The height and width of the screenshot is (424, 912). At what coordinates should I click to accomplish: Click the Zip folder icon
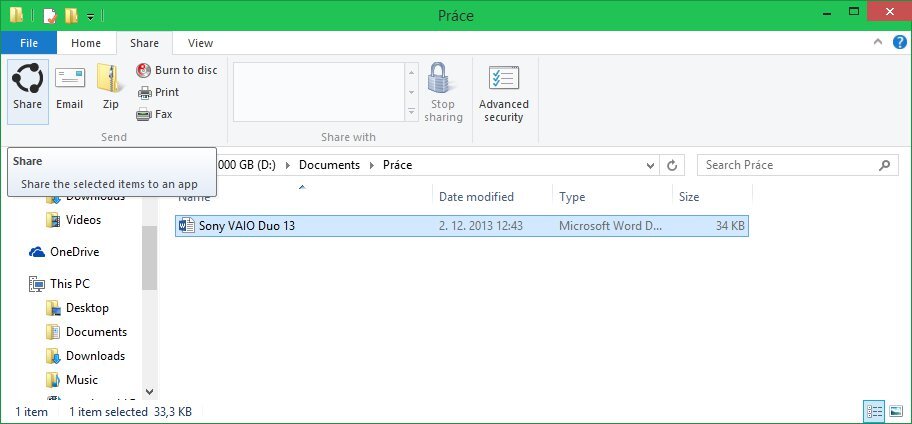pyautogui.click(x=110, y=78)
